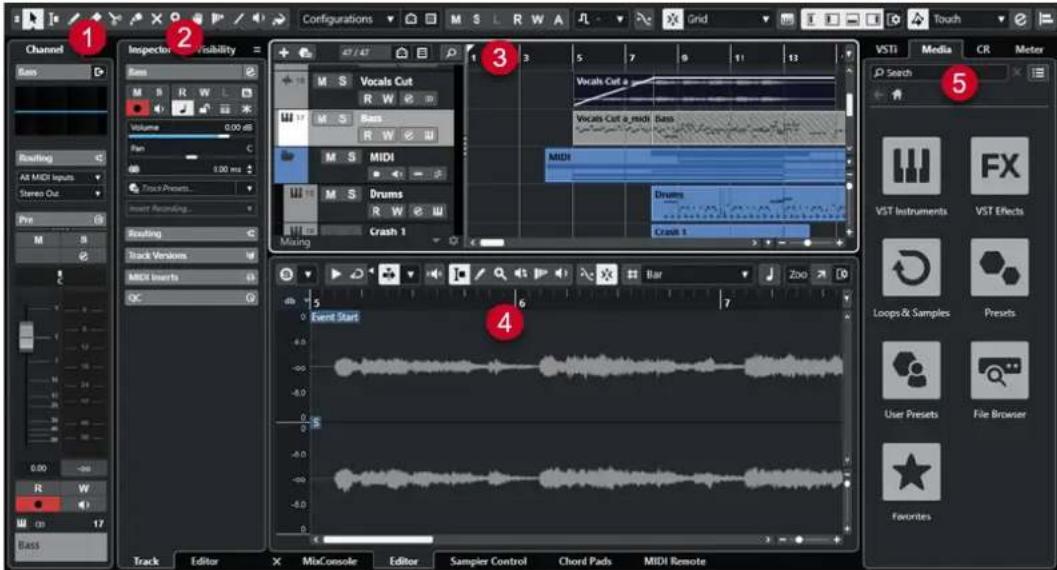
Task: Open the All MIDI Inputs dropdown
Action: (60, 177)
